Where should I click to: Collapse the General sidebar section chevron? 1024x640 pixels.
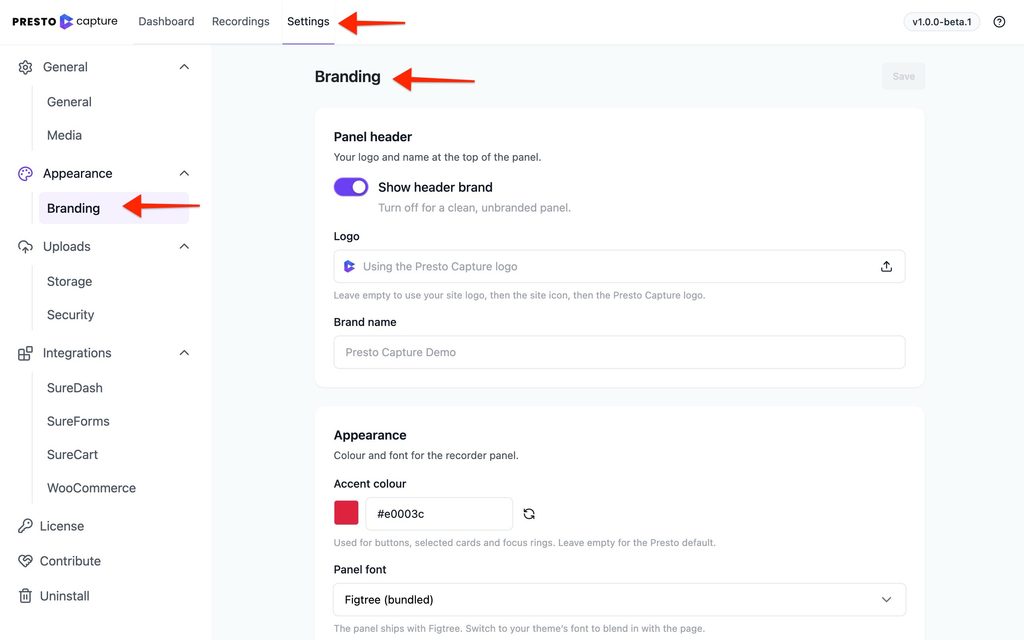pyautogui.click(x=184, y=67)
